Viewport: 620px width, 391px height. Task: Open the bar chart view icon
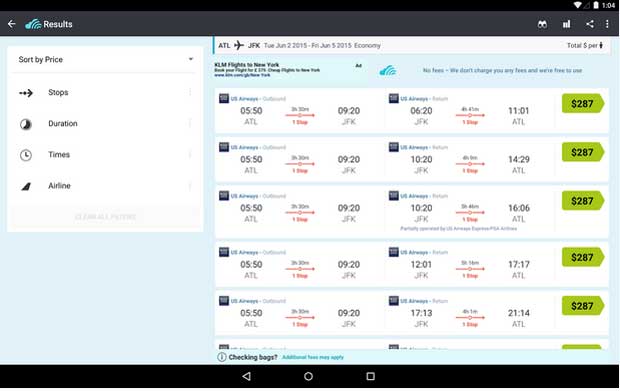pos(567,25)
